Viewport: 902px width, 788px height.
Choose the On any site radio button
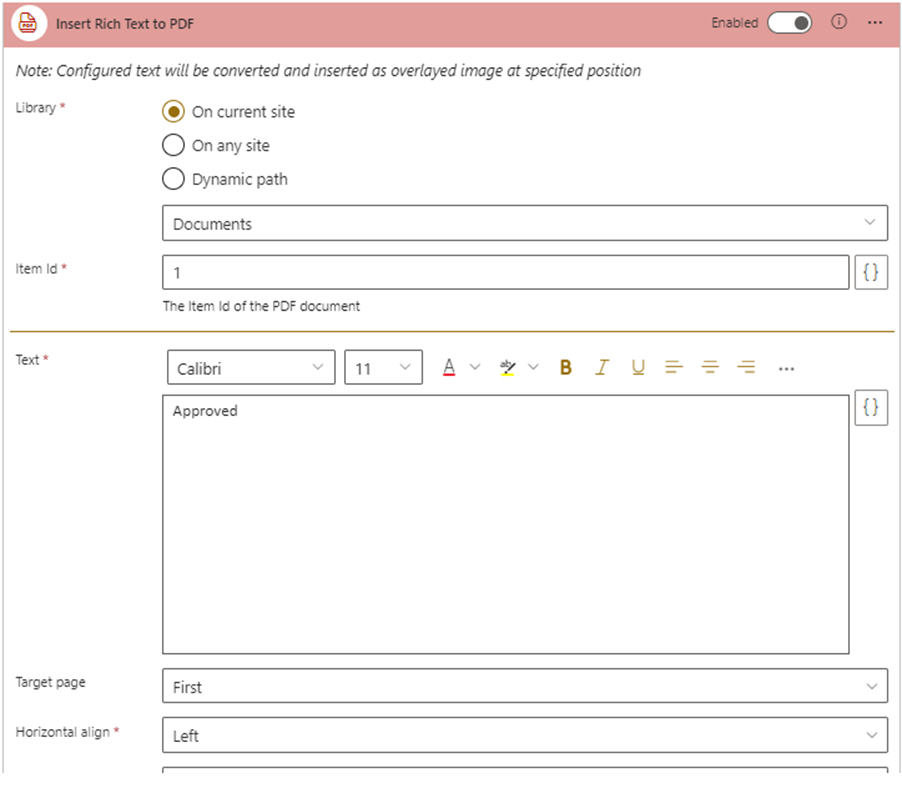174,145
